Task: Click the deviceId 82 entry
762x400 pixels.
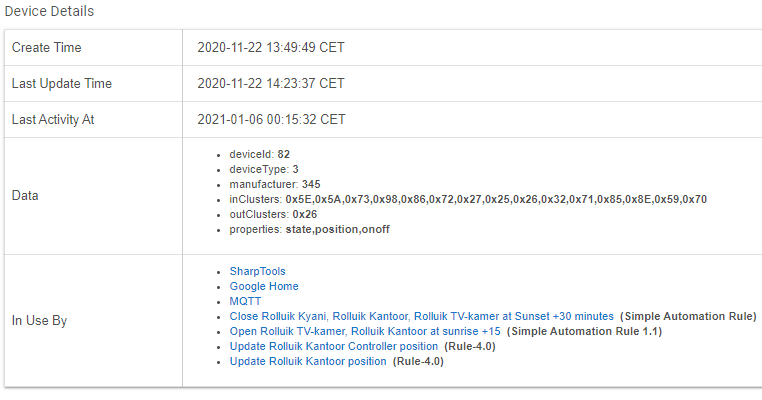Action: [x=260, y=155]
